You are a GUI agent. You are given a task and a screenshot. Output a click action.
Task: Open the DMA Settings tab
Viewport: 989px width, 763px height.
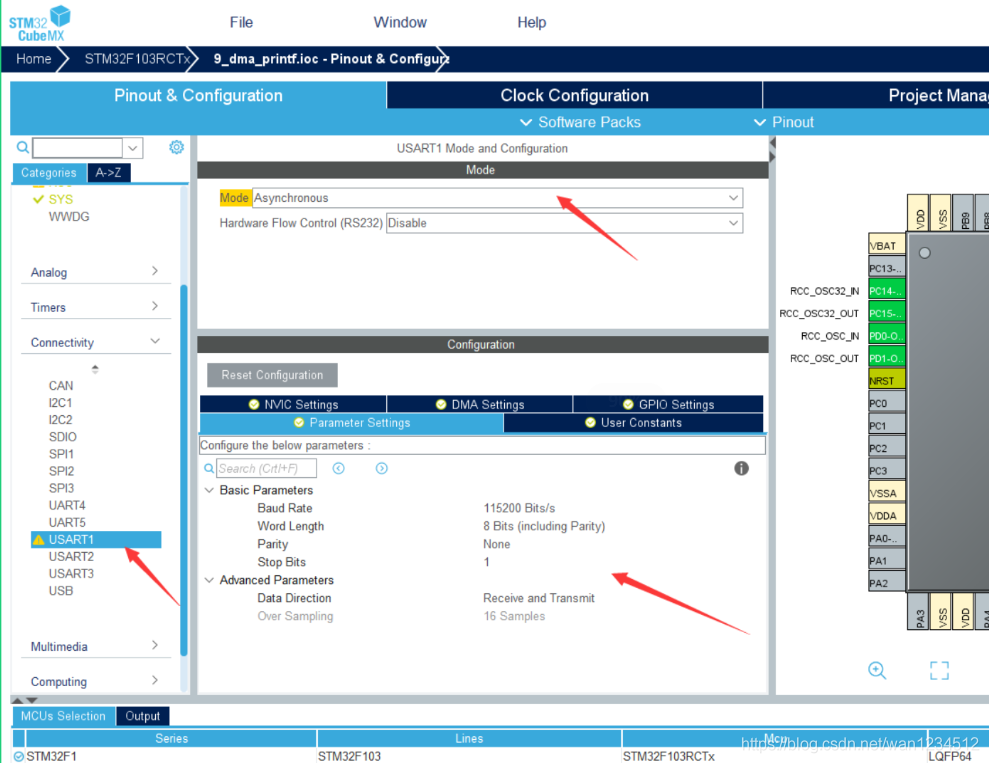point(479,404)
